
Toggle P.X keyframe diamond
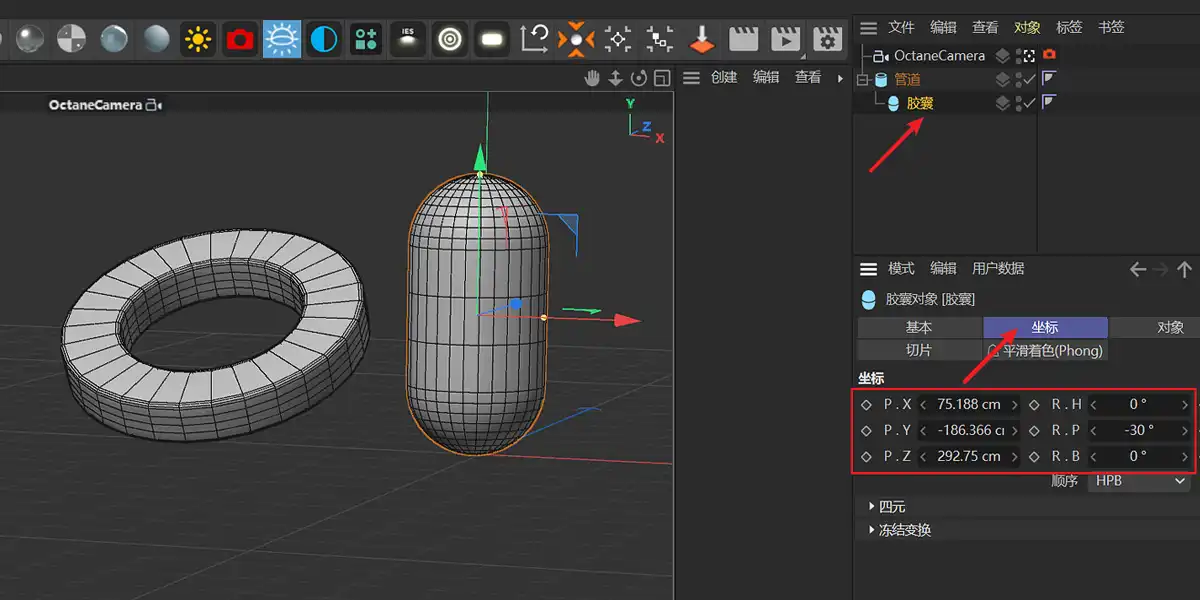coord(866,405)
